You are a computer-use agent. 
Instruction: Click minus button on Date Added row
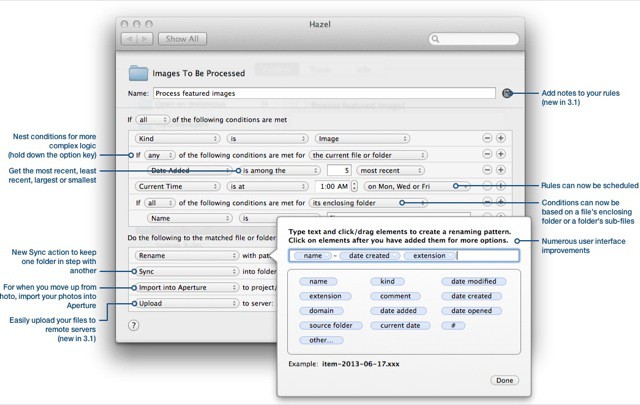coord(486,170)
